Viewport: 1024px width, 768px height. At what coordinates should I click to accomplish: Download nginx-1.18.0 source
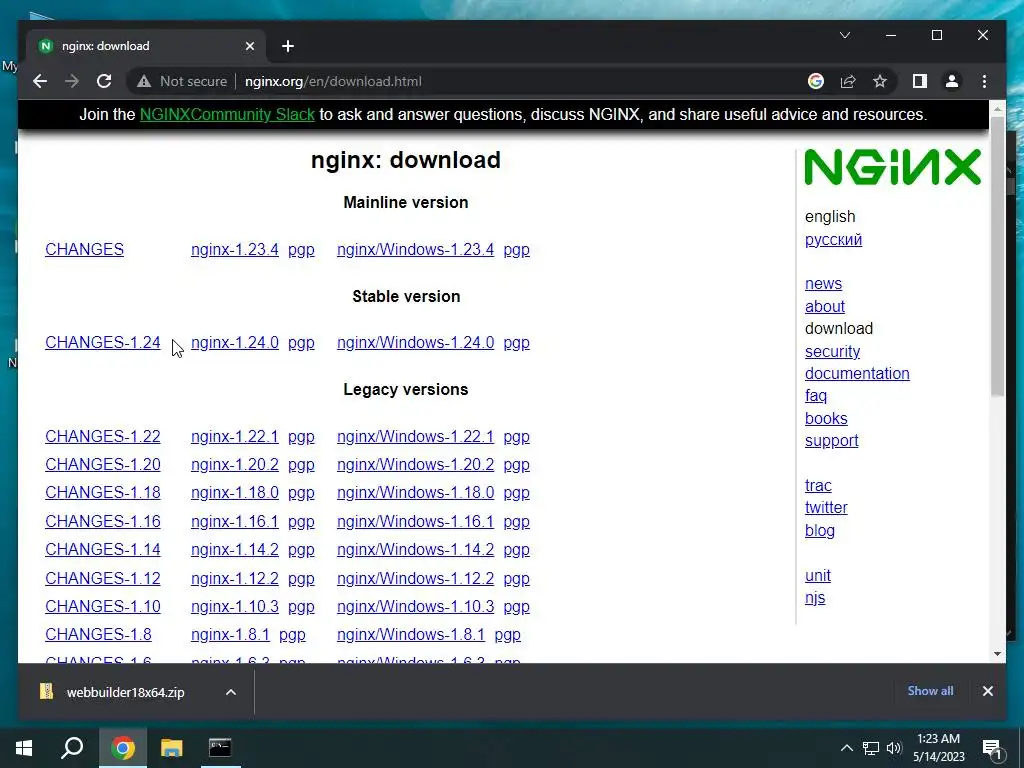click(x=234, y=492)
